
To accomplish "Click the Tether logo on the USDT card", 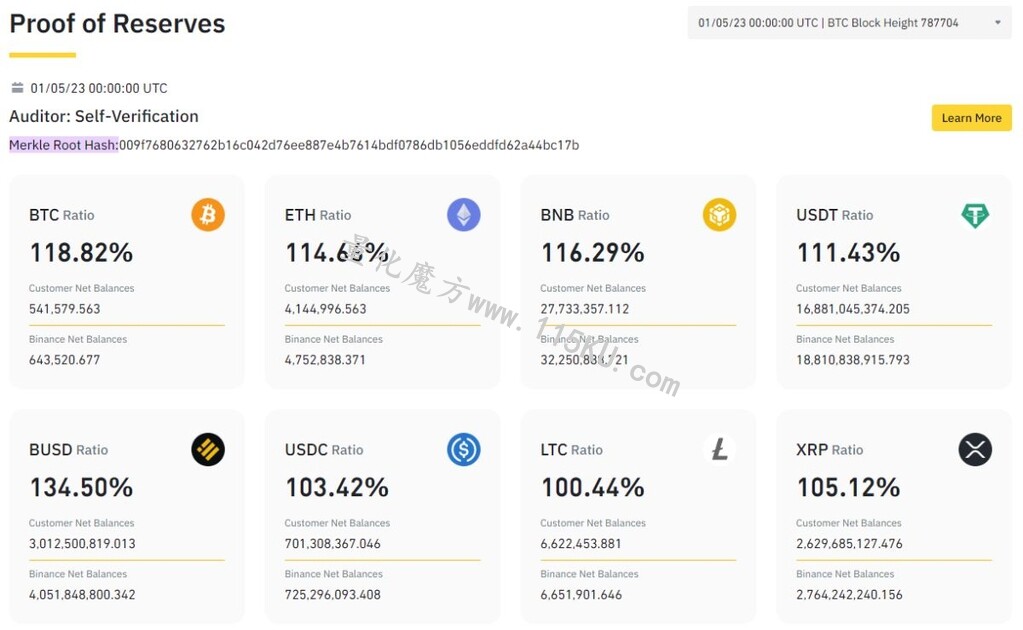I will [x=975, y=215].
